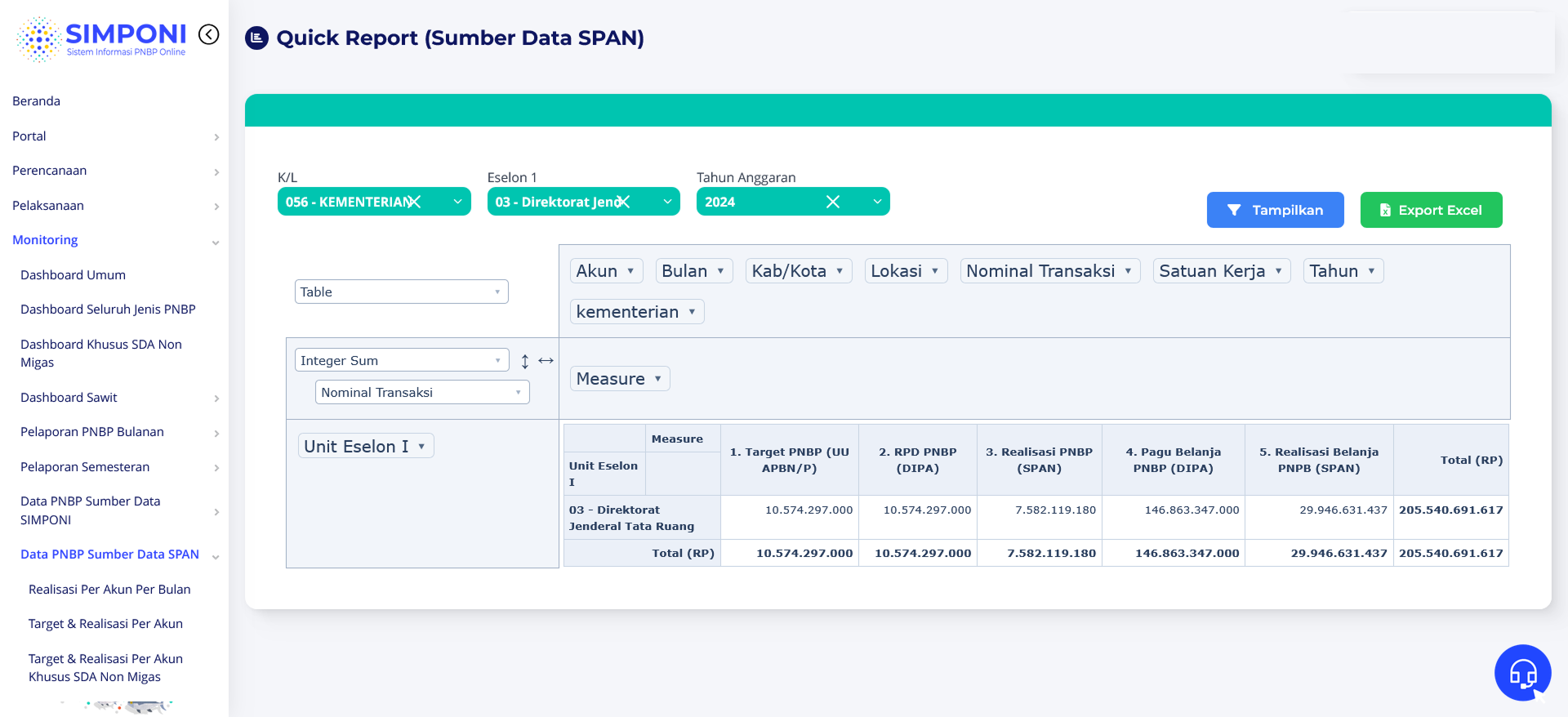This screenshot has width=1568, height=717.
Task: Clear the Tahun Anggaran 2024 X icon
Action: coord(832,202)
